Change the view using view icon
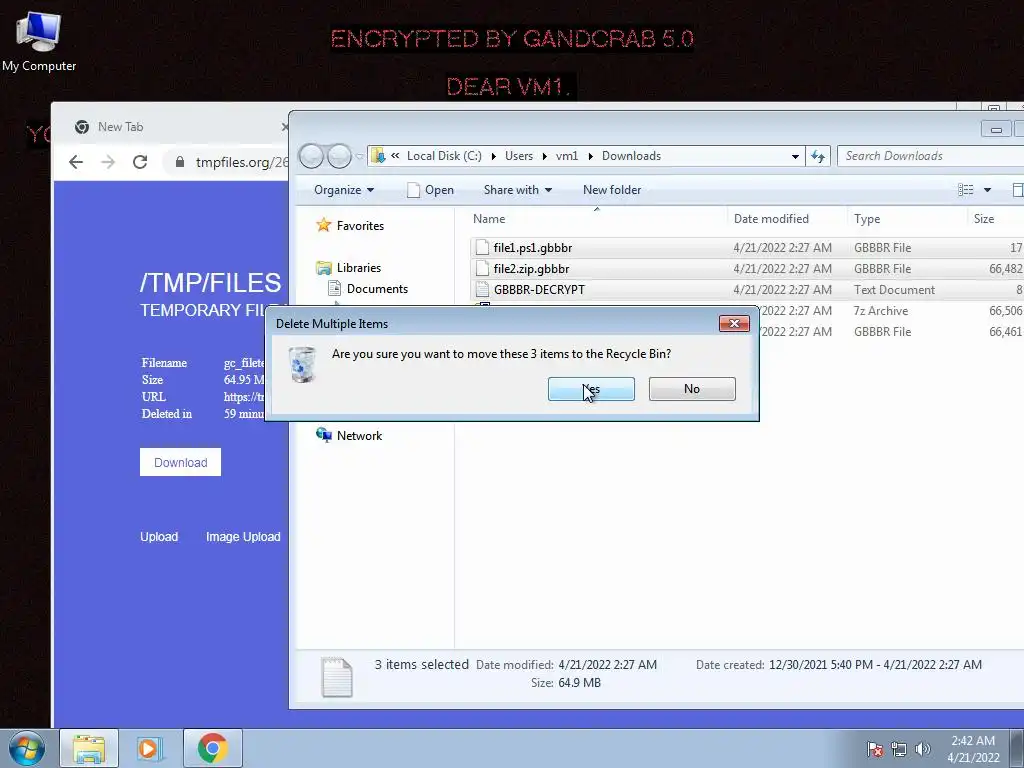This screenshot has height=768, width=1024. click(966, 190)
